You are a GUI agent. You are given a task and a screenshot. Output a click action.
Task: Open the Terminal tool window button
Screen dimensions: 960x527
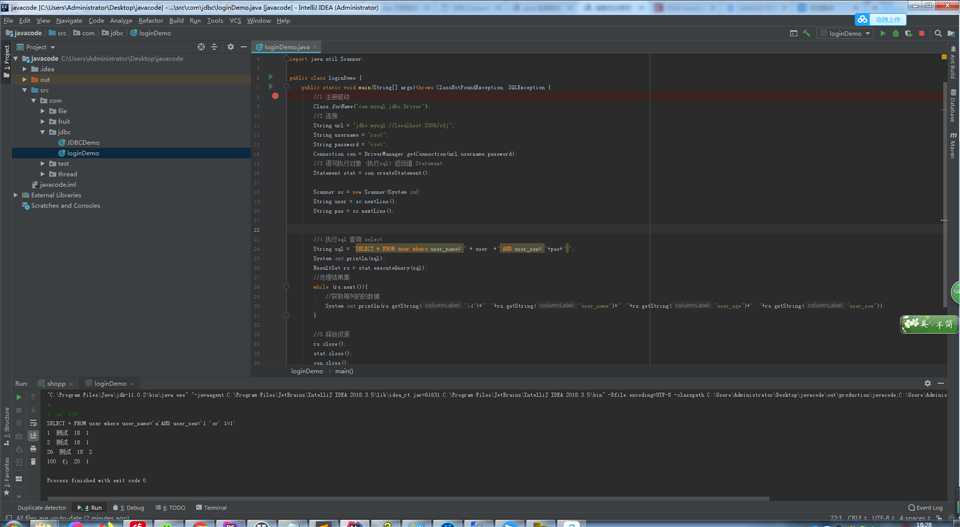click(211, 507)
